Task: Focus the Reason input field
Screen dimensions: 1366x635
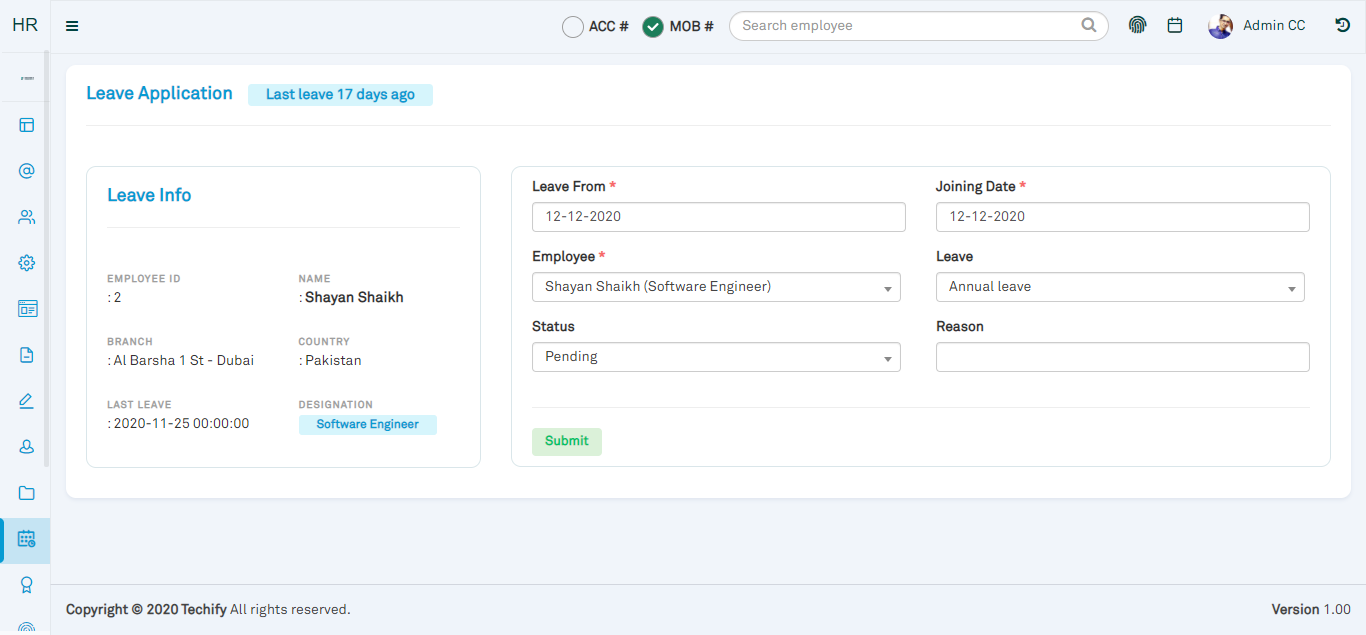Action: pyautogui.click(x=1123, y=357)
